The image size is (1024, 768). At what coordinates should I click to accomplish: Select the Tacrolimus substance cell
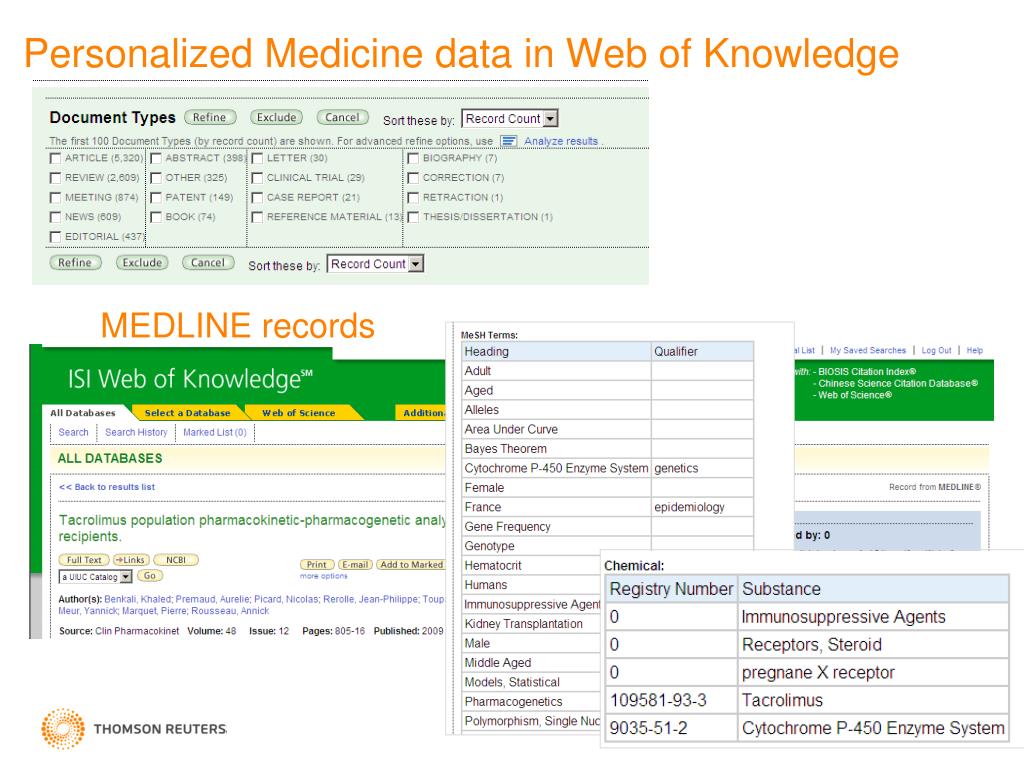pos(874,701)
